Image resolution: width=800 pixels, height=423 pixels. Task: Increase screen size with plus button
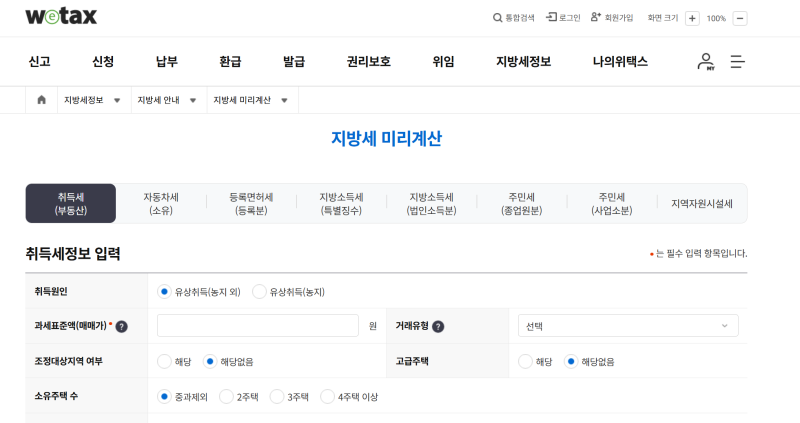click(692, 18)
